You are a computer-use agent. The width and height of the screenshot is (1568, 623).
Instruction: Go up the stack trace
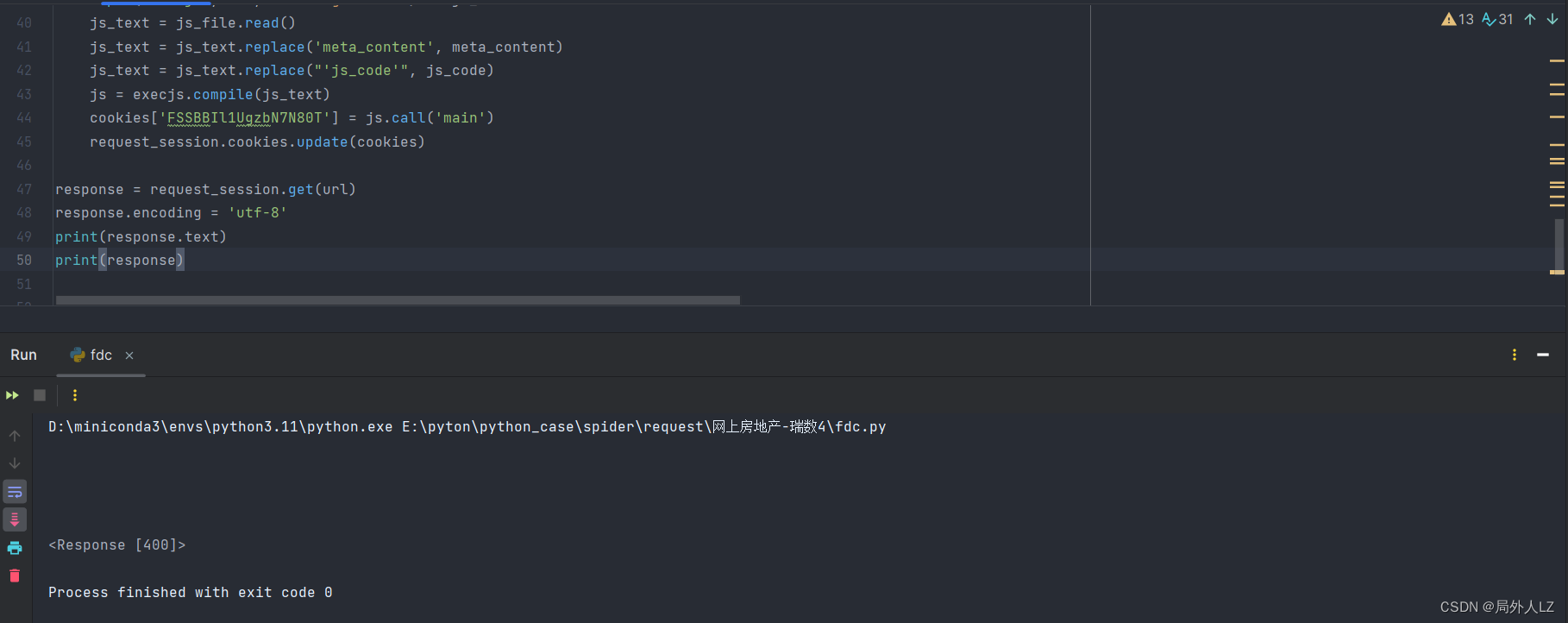[15, 436]
